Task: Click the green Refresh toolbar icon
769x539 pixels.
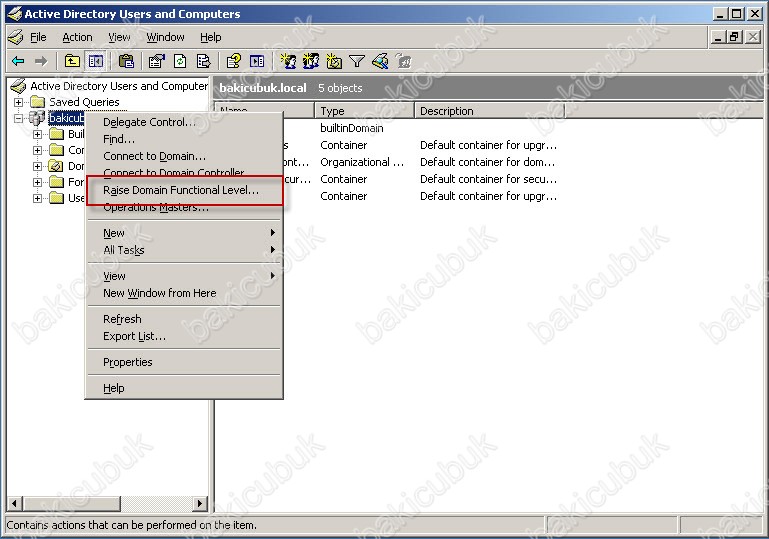Action: [180, 61]
